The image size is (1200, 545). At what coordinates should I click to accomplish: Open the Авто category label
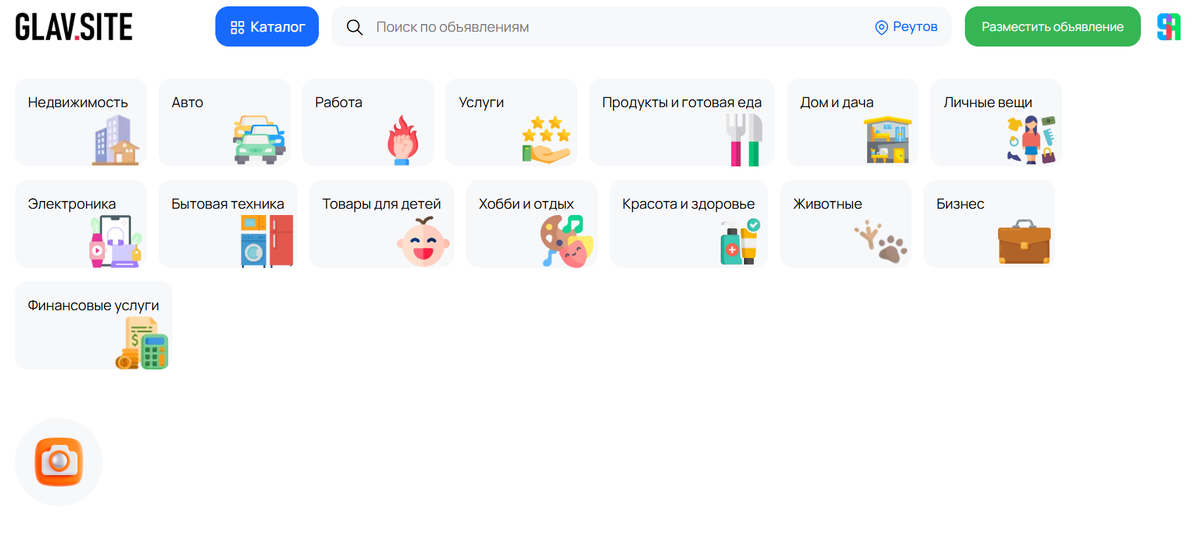(187, 102)
